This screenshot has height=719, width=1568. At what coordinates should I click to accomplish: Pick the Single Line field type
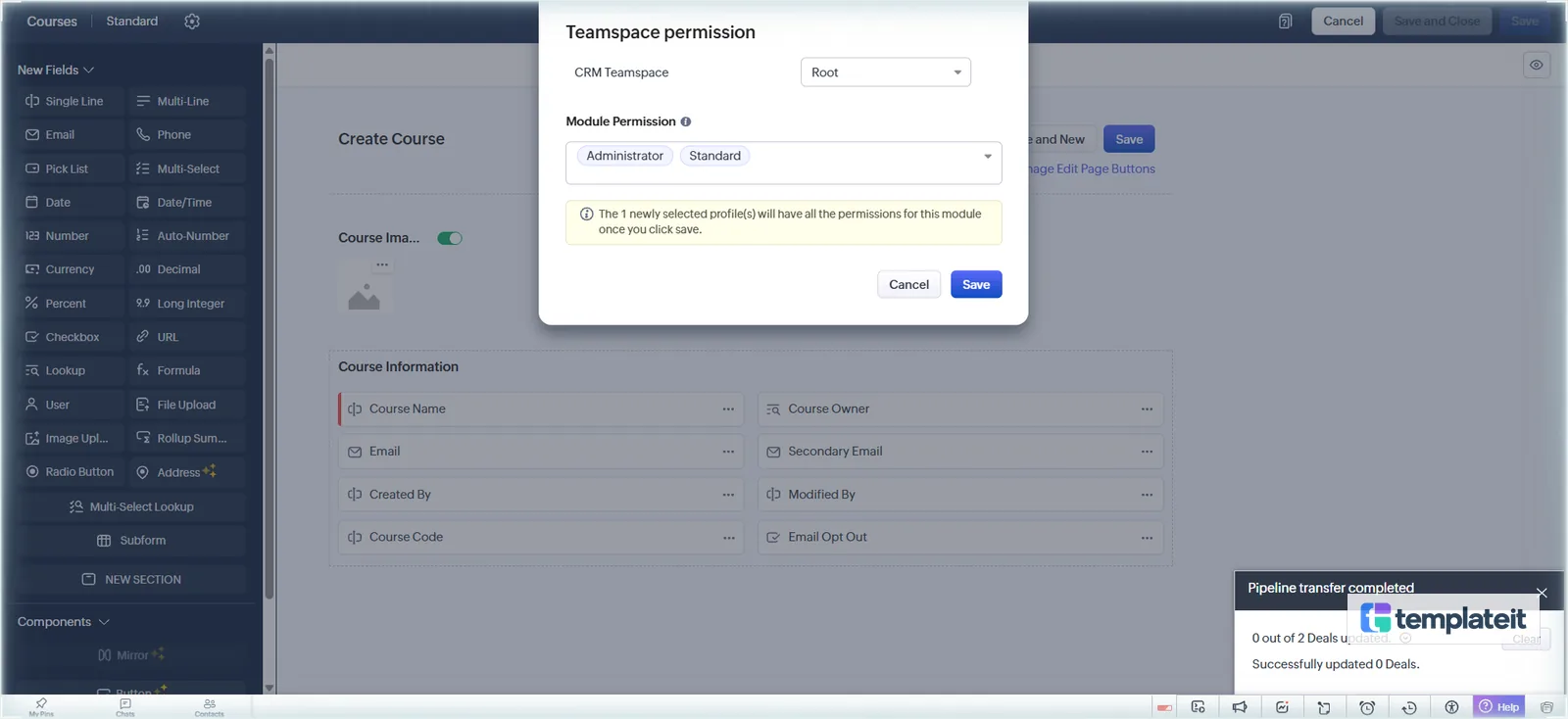click(72, 101)
